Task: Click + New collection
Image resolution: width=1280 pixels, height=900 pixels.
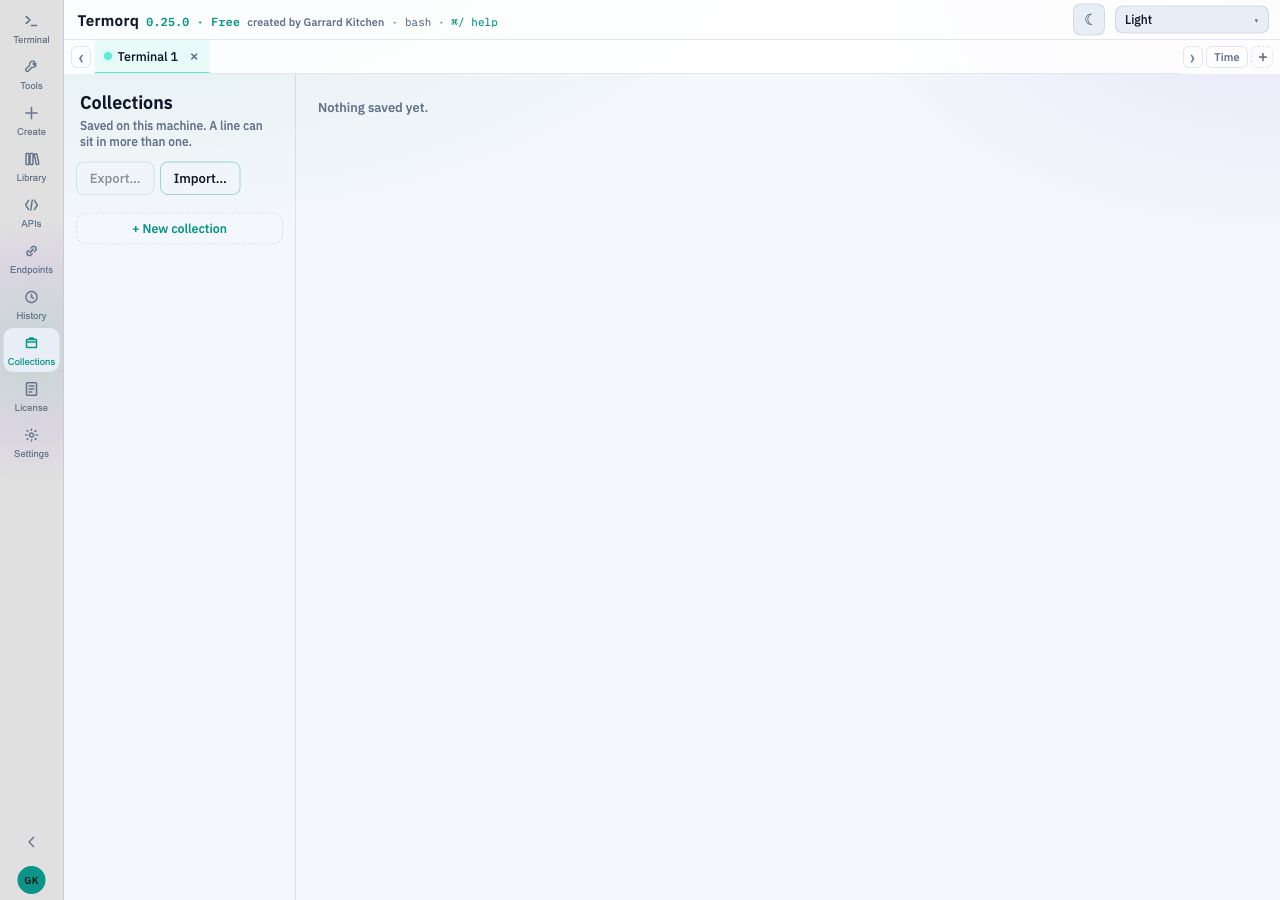Action: point(179,229)
